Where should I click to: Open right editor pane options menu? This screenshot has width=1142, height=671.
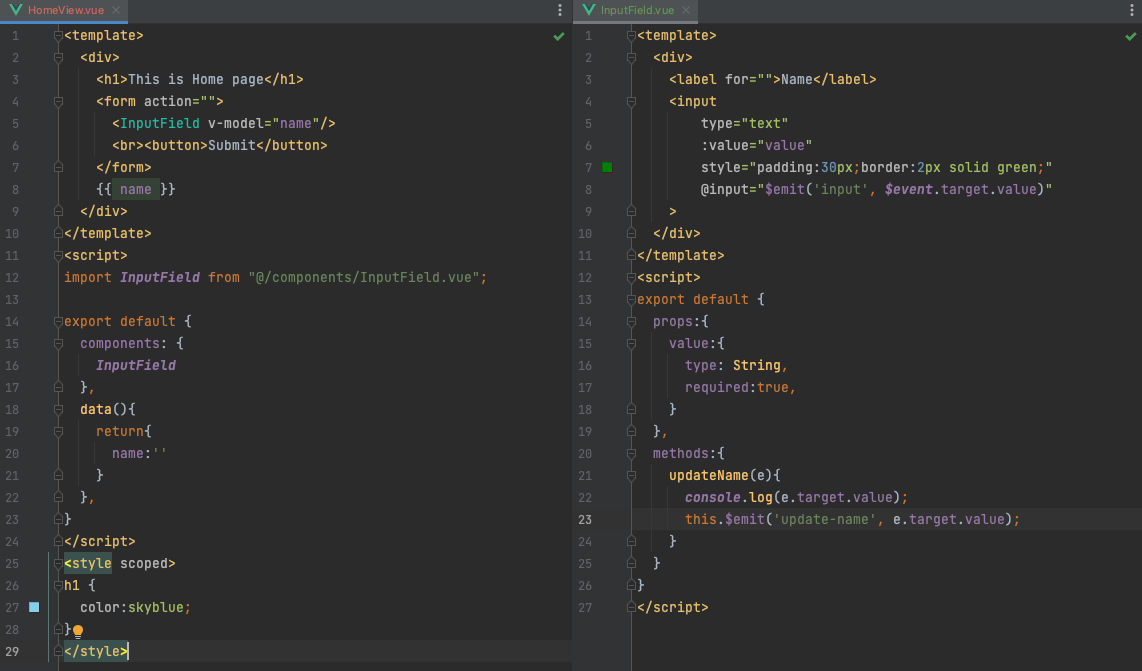click(1131, 10)
